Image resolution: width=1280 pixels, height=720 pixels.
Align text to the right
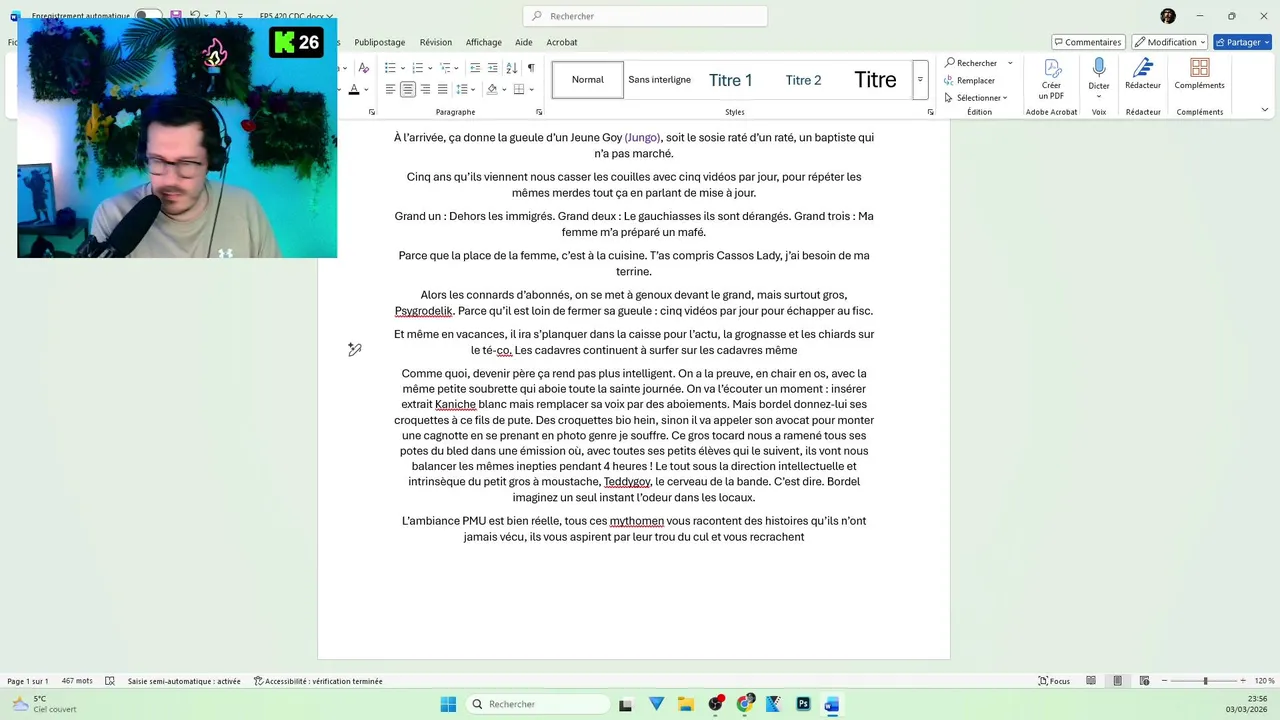point(425,89)
